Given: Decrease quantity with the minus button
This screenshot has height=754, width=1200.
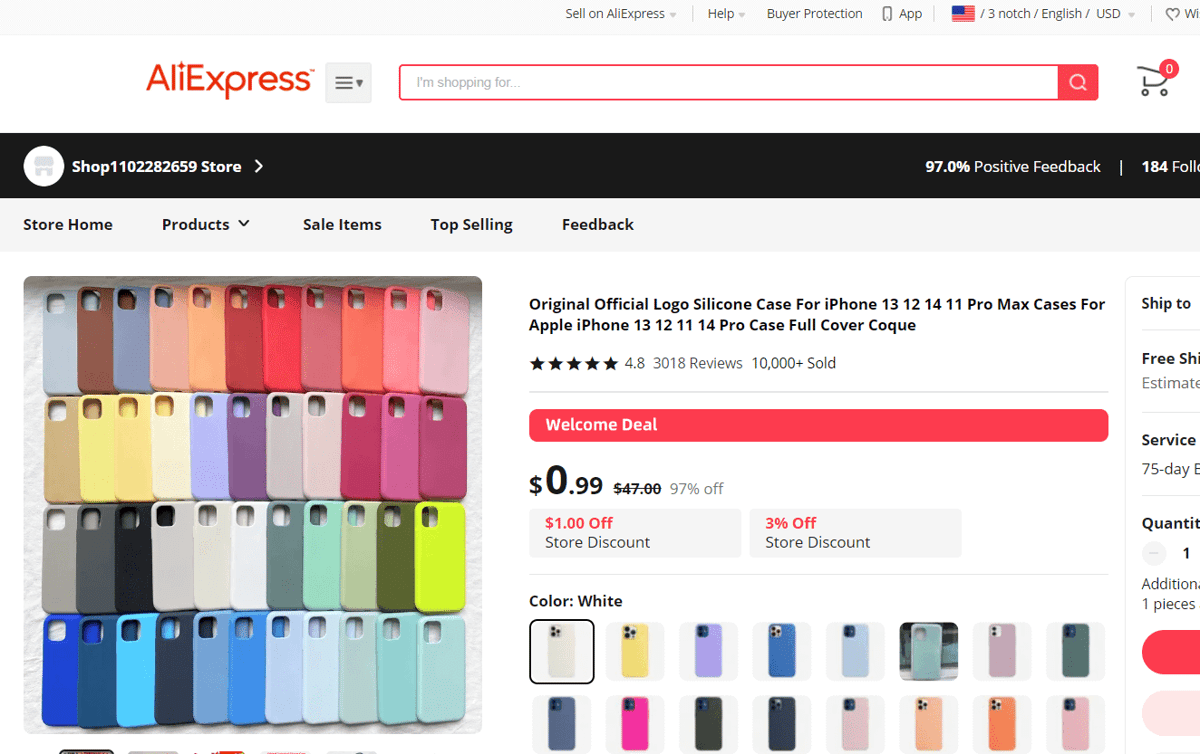Looking at the screenshot, I should pyautogui.click(x=1154, y=553).
